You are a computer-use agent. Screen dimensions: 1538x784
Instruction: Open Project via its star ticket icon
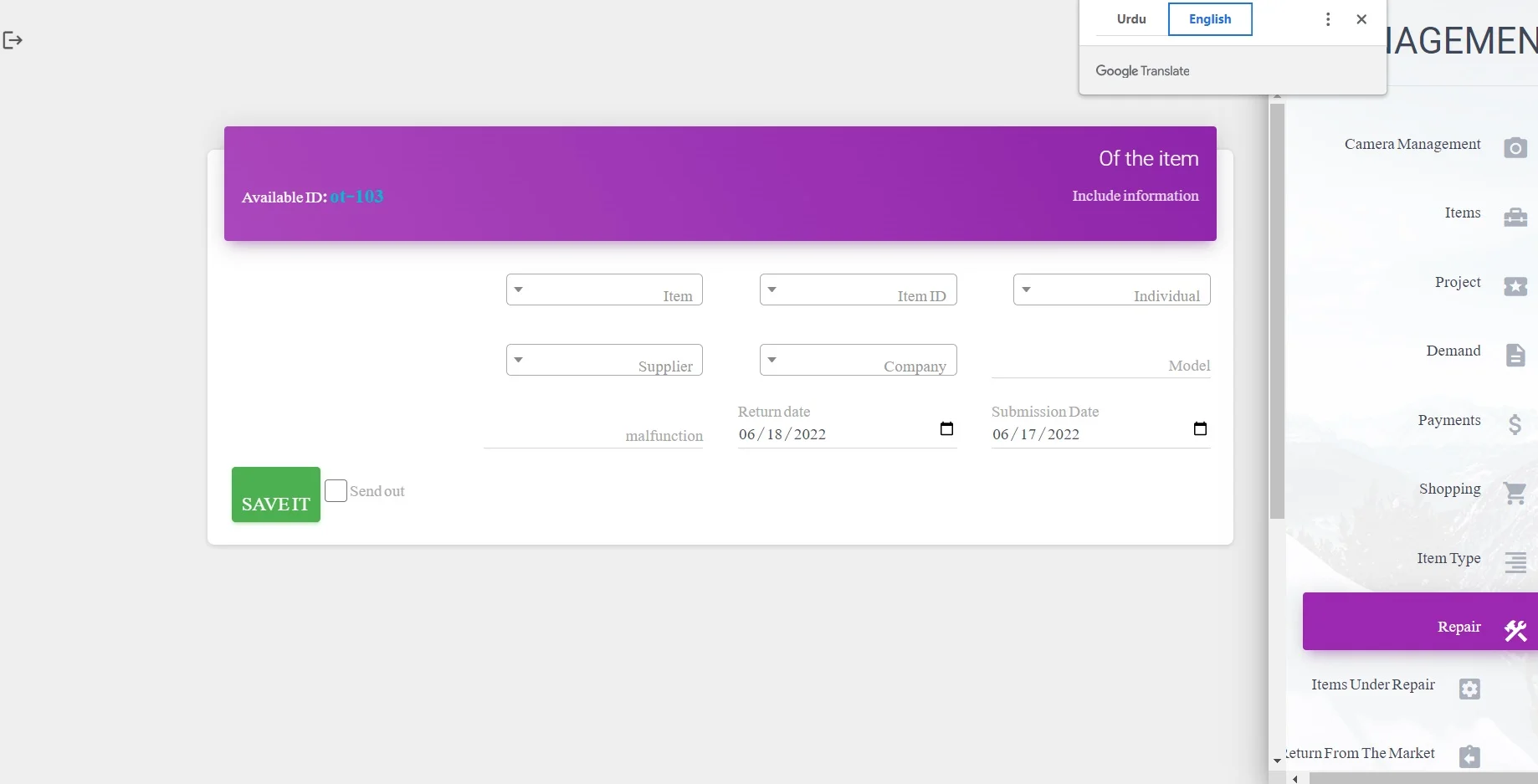(x=1515, y=287)
